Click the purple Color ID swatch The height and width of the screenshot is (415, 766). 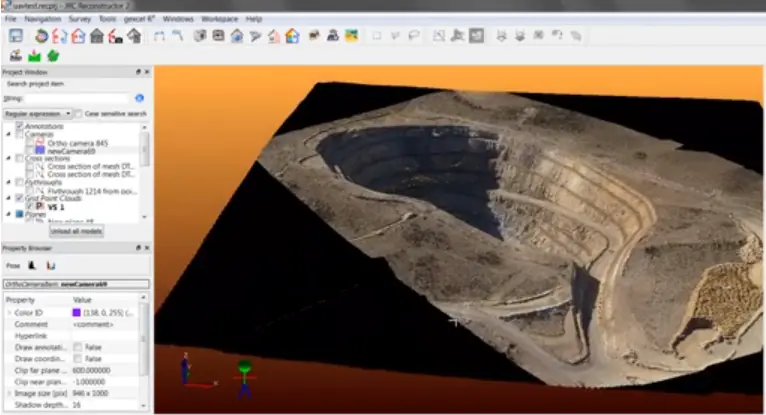(x=77, y=312)
